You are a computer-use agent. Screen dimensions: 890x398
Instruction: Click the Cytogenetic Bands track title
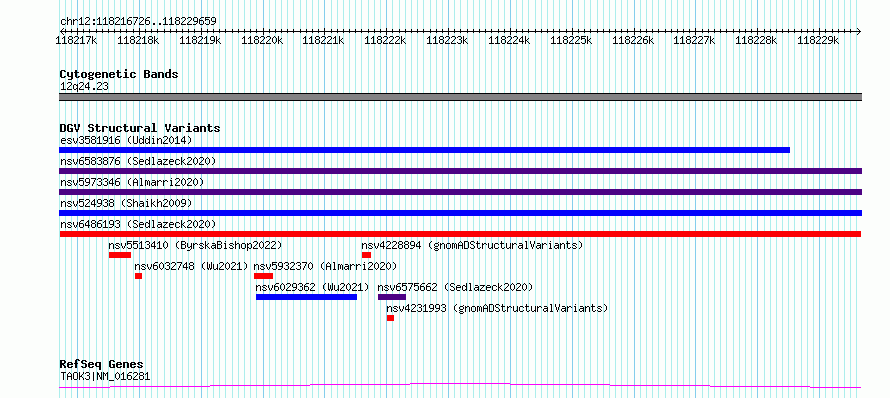(119, 74)
